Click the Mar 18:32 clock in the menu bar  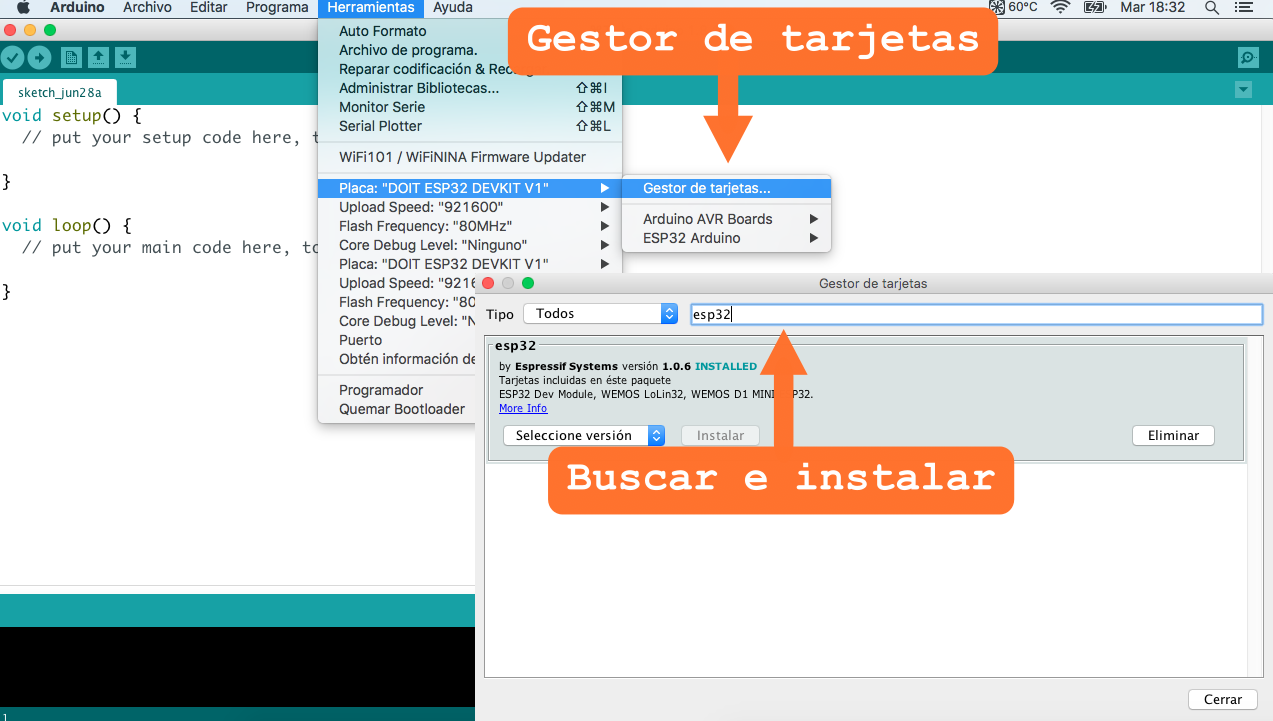(1153, 7)
